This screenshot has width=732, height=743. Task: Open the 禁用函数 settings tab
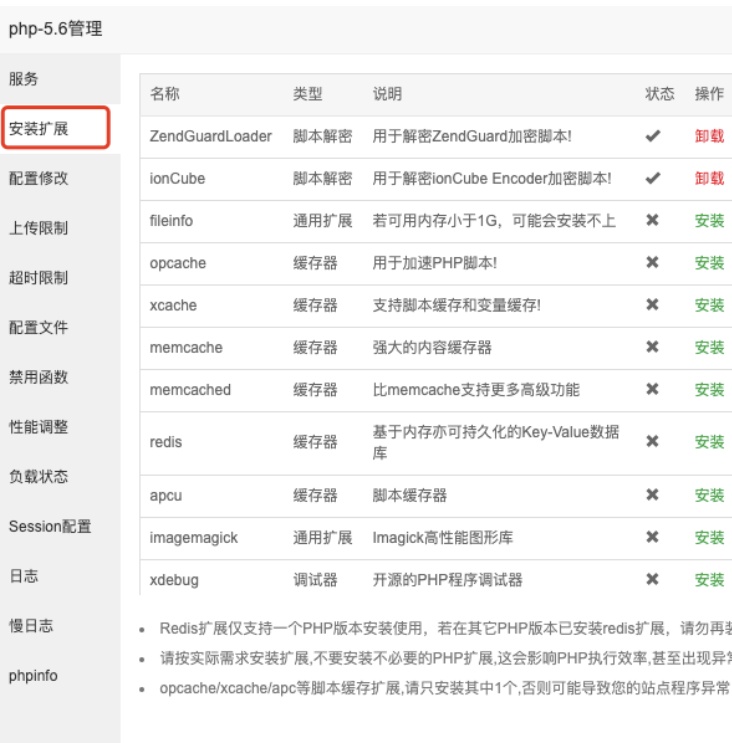click(39, 377)
